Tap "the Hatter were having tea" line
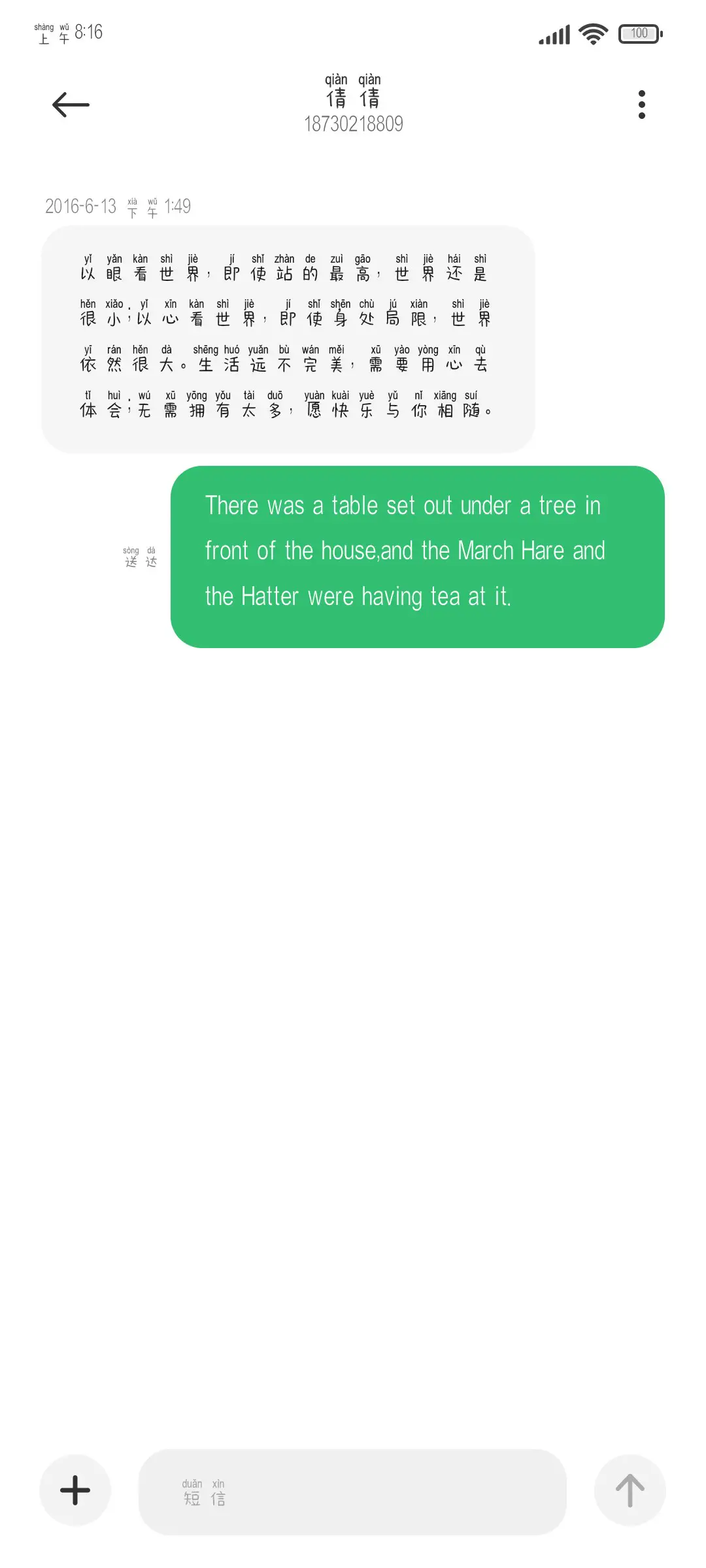Image resolution: width=706 pixels, height=1568 pixels. (x=358, y=596)
